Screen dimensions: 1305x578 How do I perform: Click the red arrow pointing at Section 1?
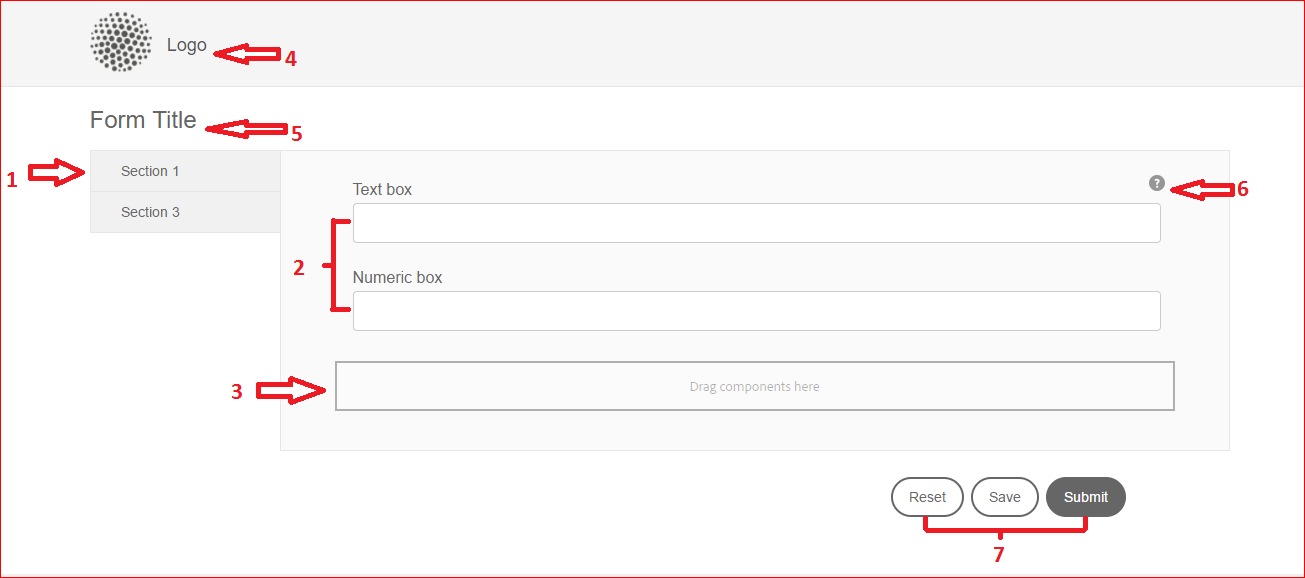click(55, 173)
